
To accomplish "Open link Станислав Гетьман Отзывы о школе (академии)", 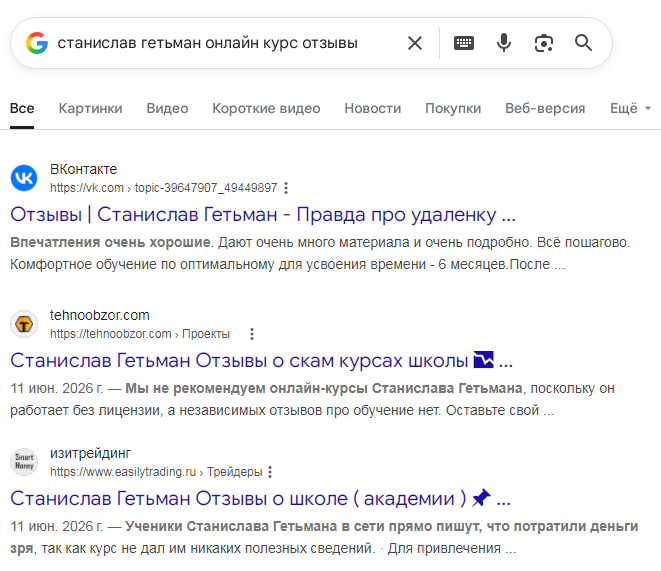I will pyautogui.click(x=260, y=499).
